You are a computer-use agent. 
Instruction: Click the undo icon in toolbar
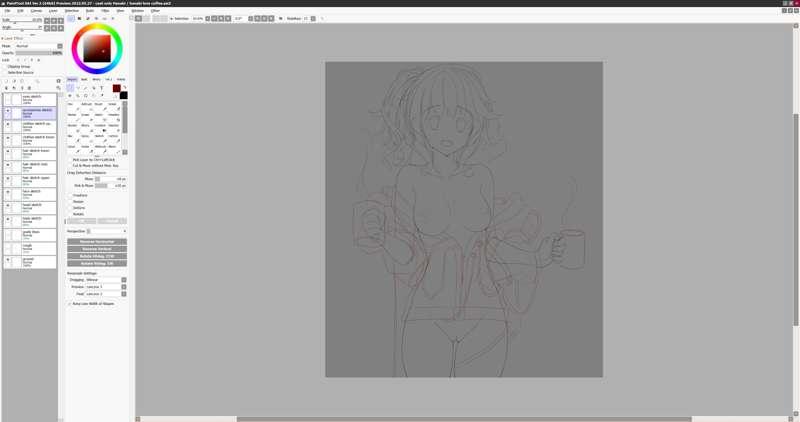(138, 18)
